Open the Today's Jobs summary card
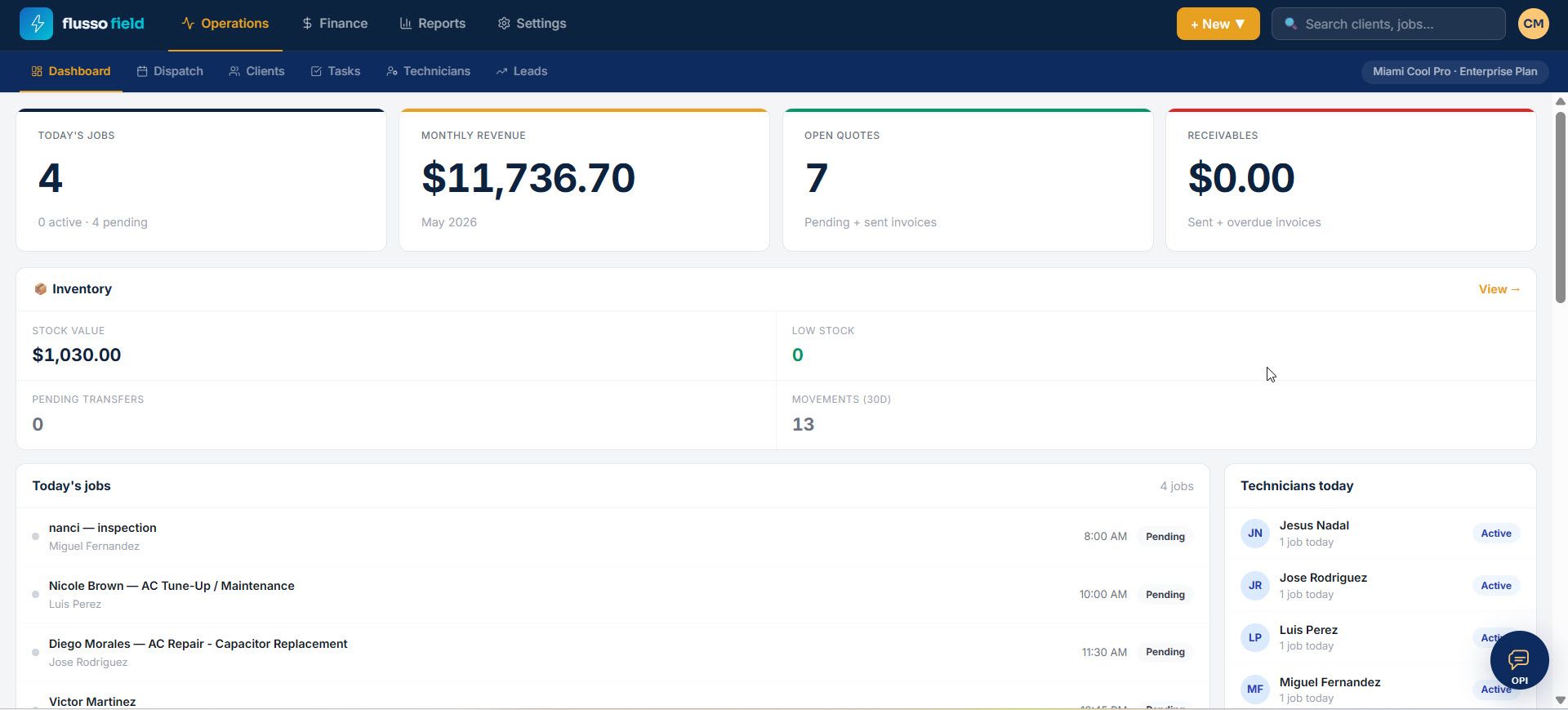1568x710 pixels. (x=201, y=180)
